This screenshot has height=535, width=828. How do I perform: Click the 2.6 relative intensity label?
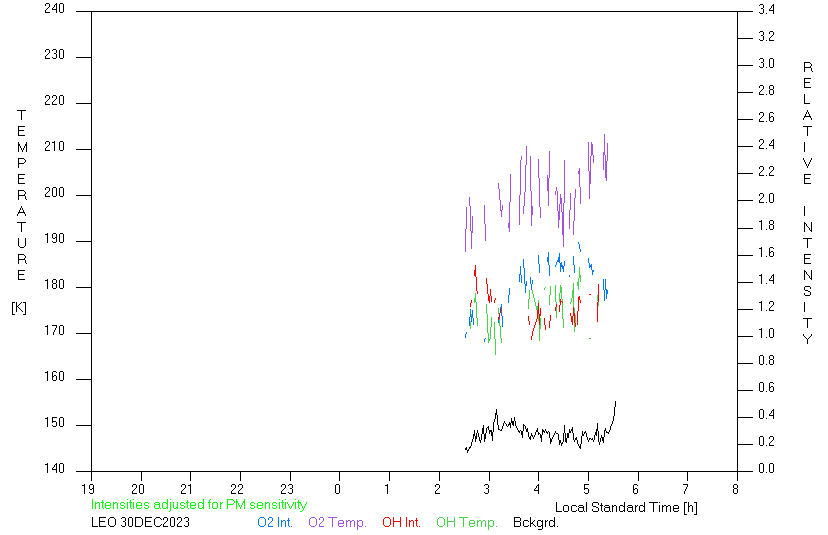tap(766, 117)
